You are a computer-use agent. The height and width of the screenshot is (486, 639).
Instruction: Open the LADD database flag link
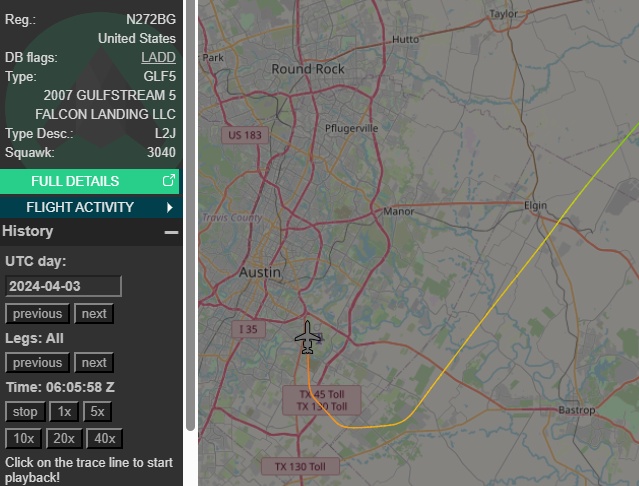(x=158, y=57)
